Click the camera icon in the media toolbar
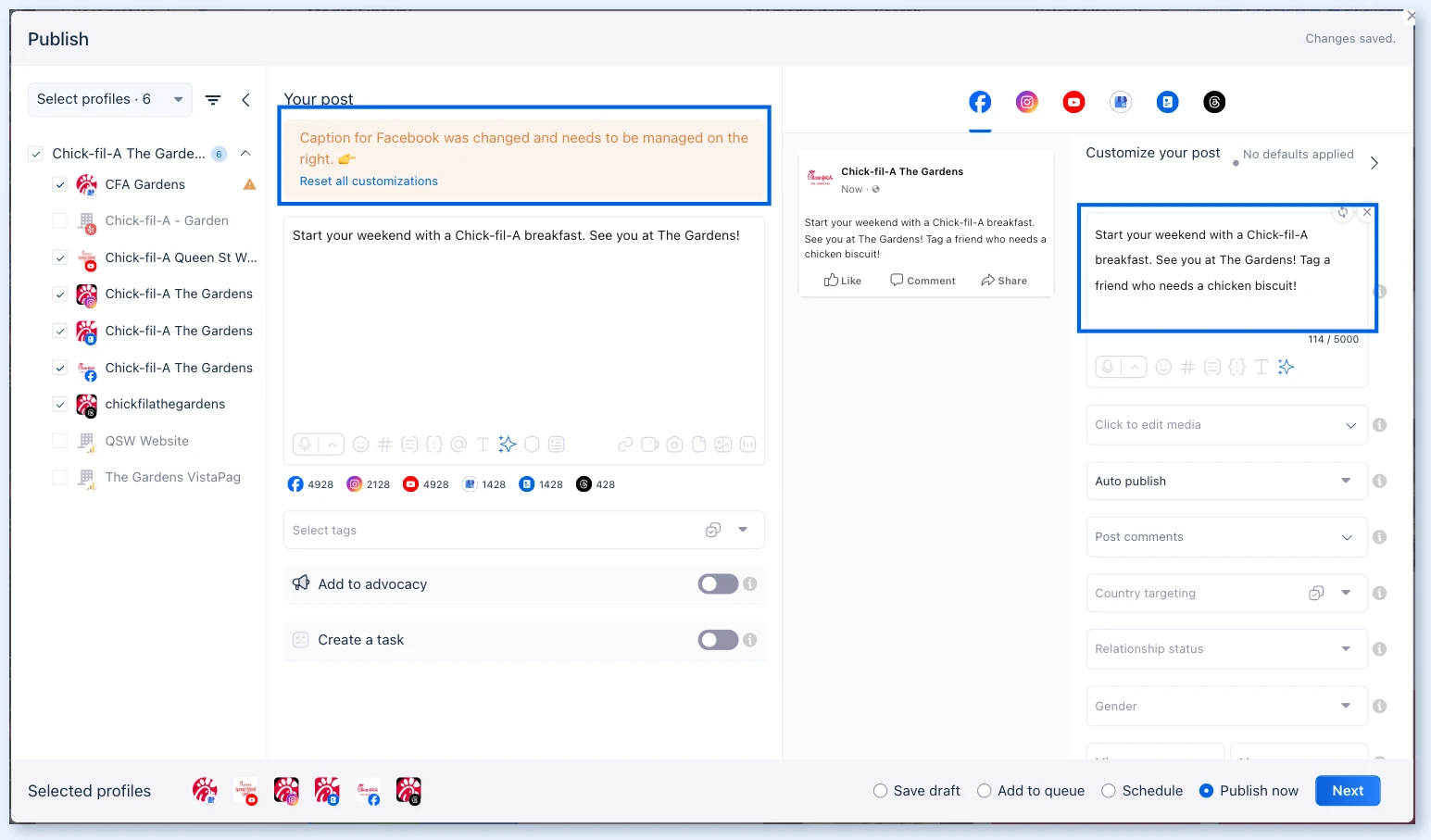The image size is (1431, 840). 674,445
